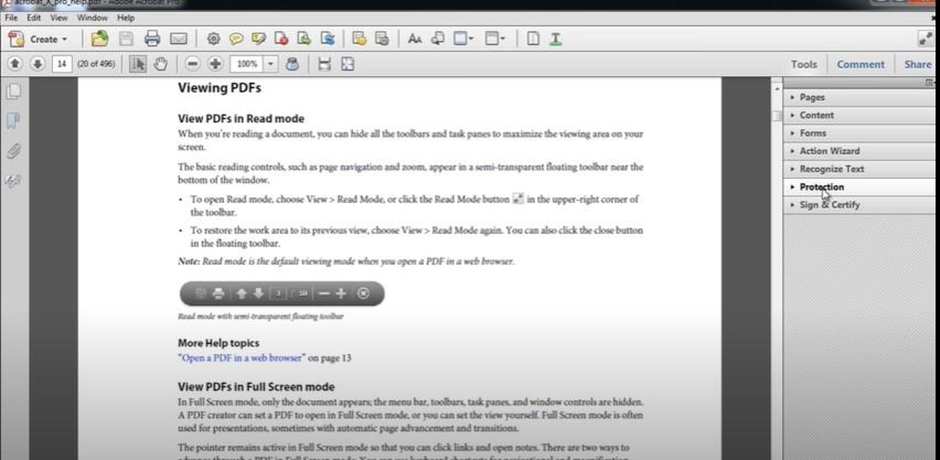Open the File menu
The image size is (940, 460).
point(11,18)
